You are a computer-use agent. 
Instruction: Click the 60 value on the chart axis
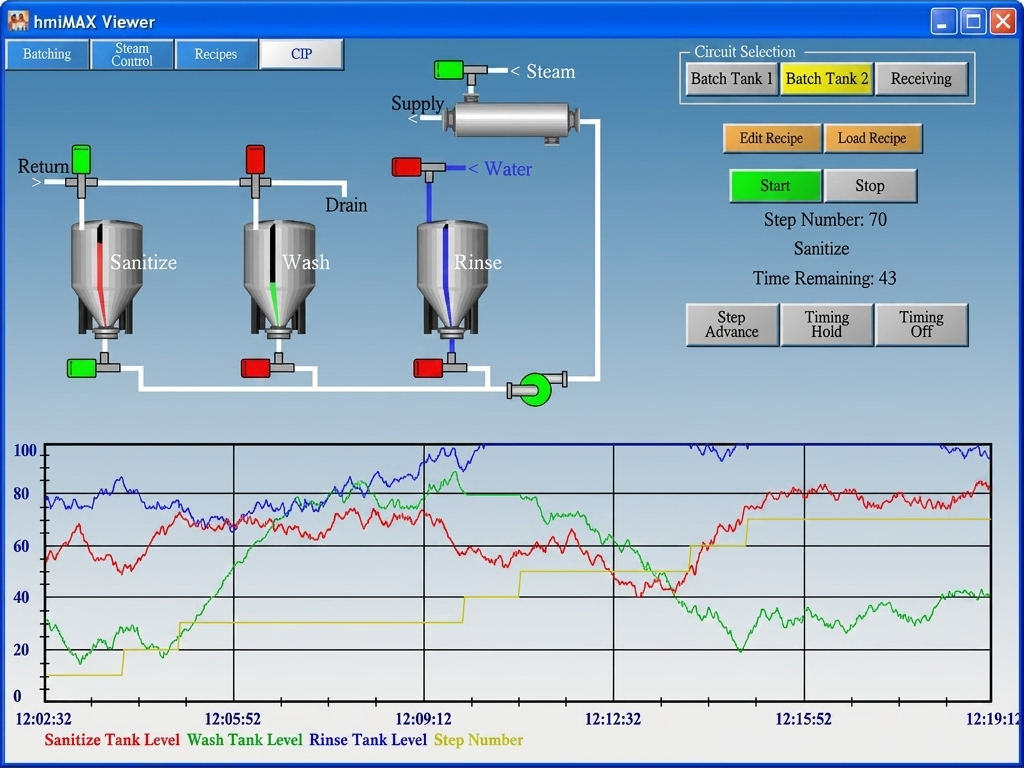22,546
